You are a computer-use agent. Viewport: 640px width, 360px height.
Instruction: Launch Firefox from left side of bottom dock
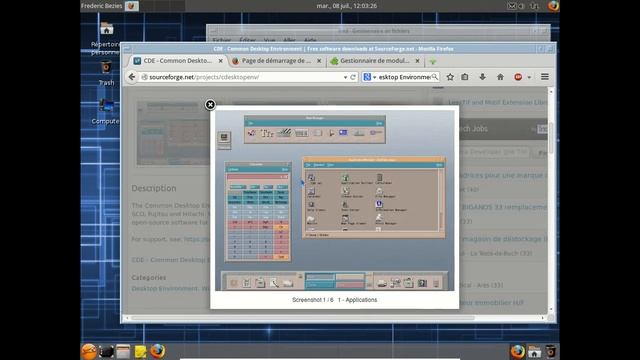tap(158, 351)
